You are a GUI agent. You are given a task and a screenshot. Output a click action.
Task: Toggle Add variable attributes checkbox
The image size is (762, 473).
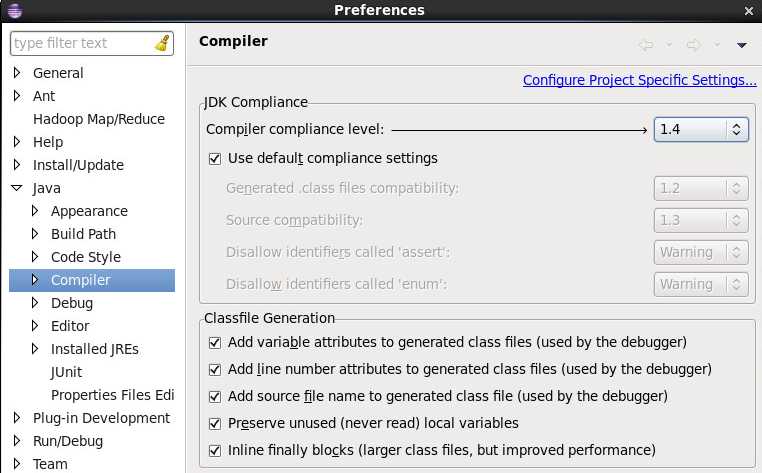click(215, 343)
